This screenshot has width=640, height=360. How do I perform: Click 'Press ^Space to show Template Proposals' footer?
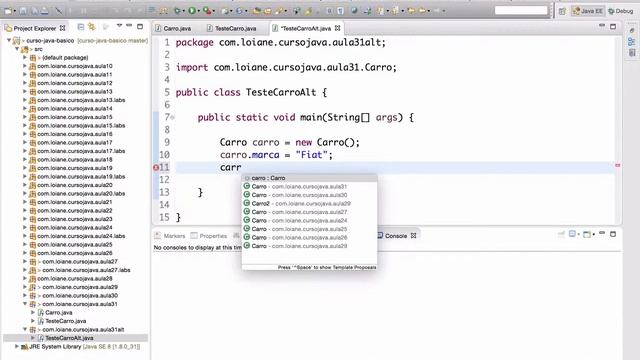327,267
